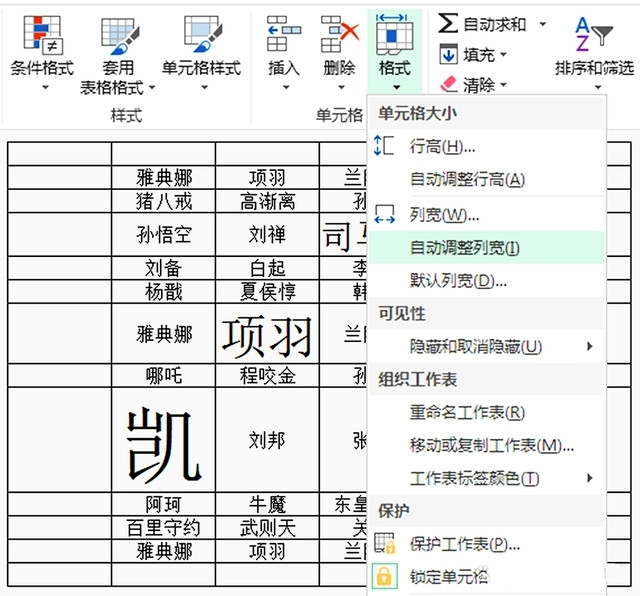Click the Conditional Formatting (条件格式) icon
Image resolution: width=640 pixels, height=596 pixels.
tap(42, 36)
